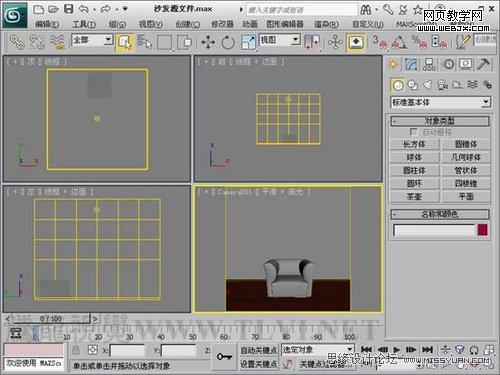Image resolution: width=500 pixels, height=375 pixels.
Task: Toggle the Keyboard Shortcut Override icon
Action: tap(356, 42)
